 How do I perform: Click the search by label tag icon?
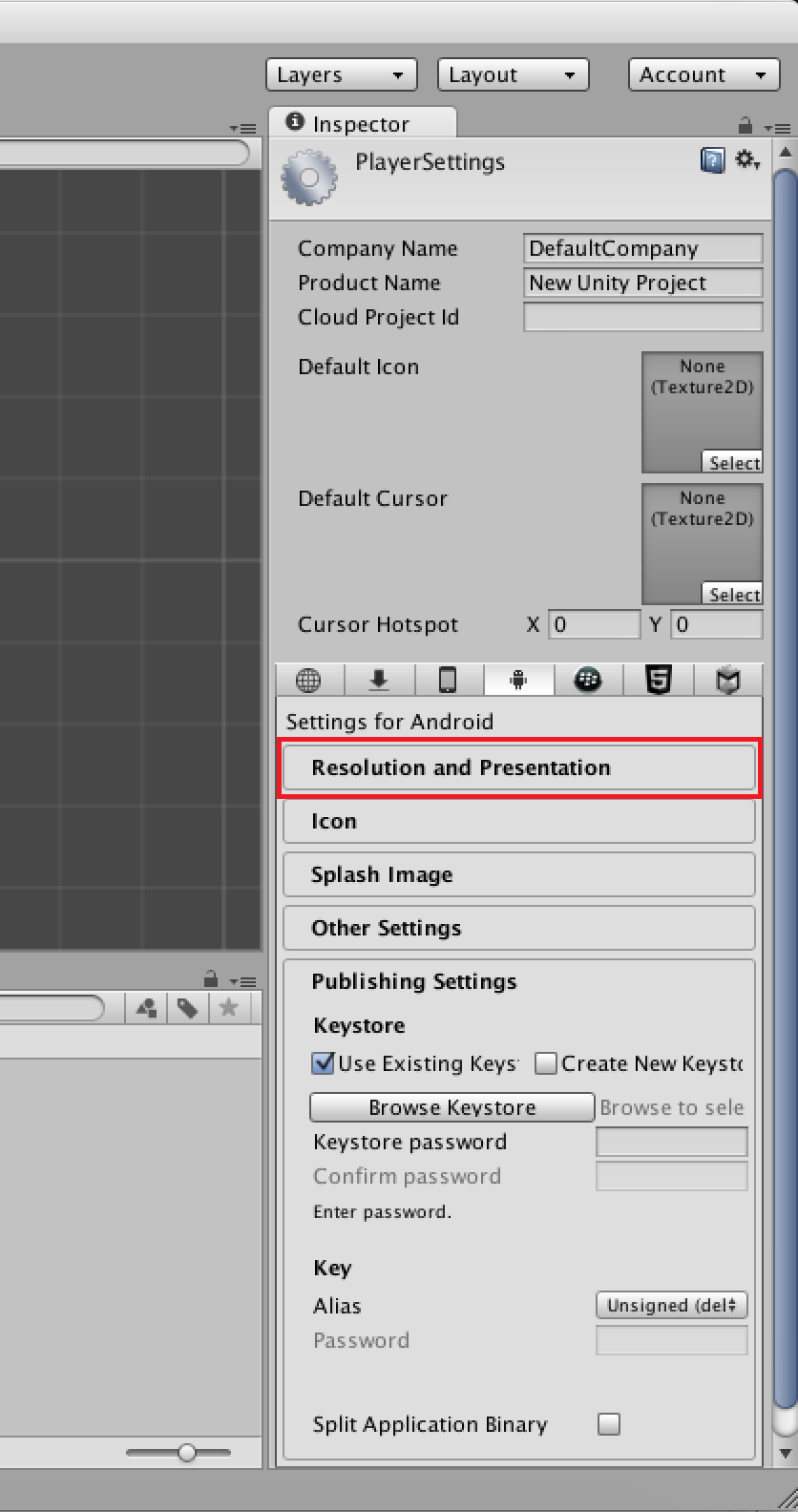coord(188,1008)
